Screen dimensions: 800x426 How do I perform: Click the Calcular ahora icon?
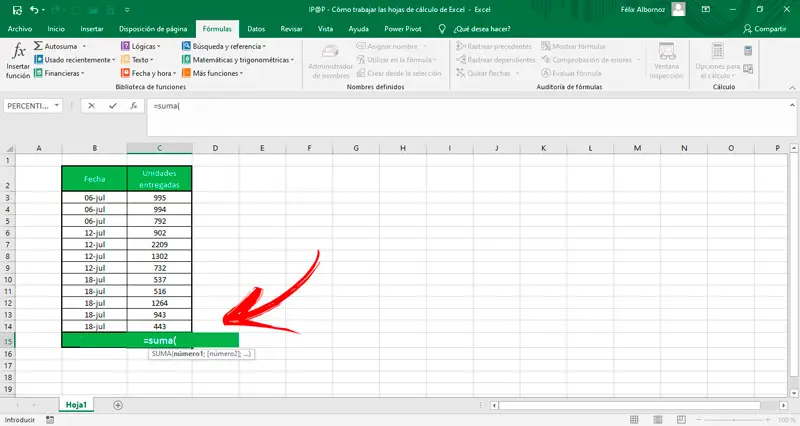point(748,51)
